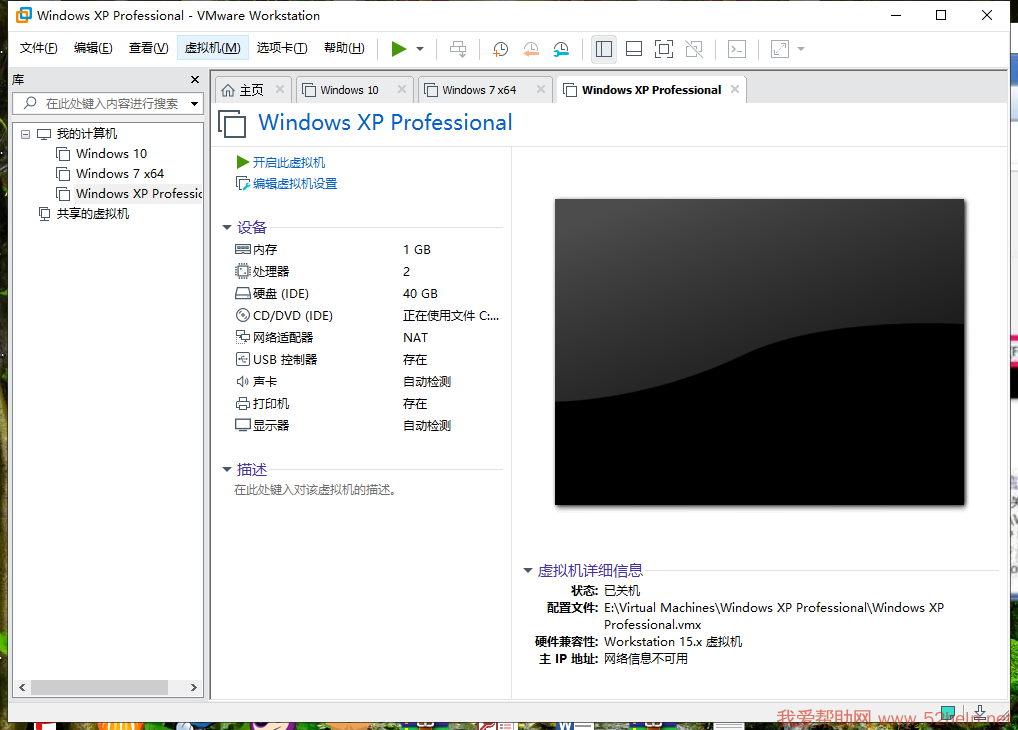Screen dimensions: 1018x730
Task: Click the 编辑虚拟机设置 link
Action: pos(295,184)
